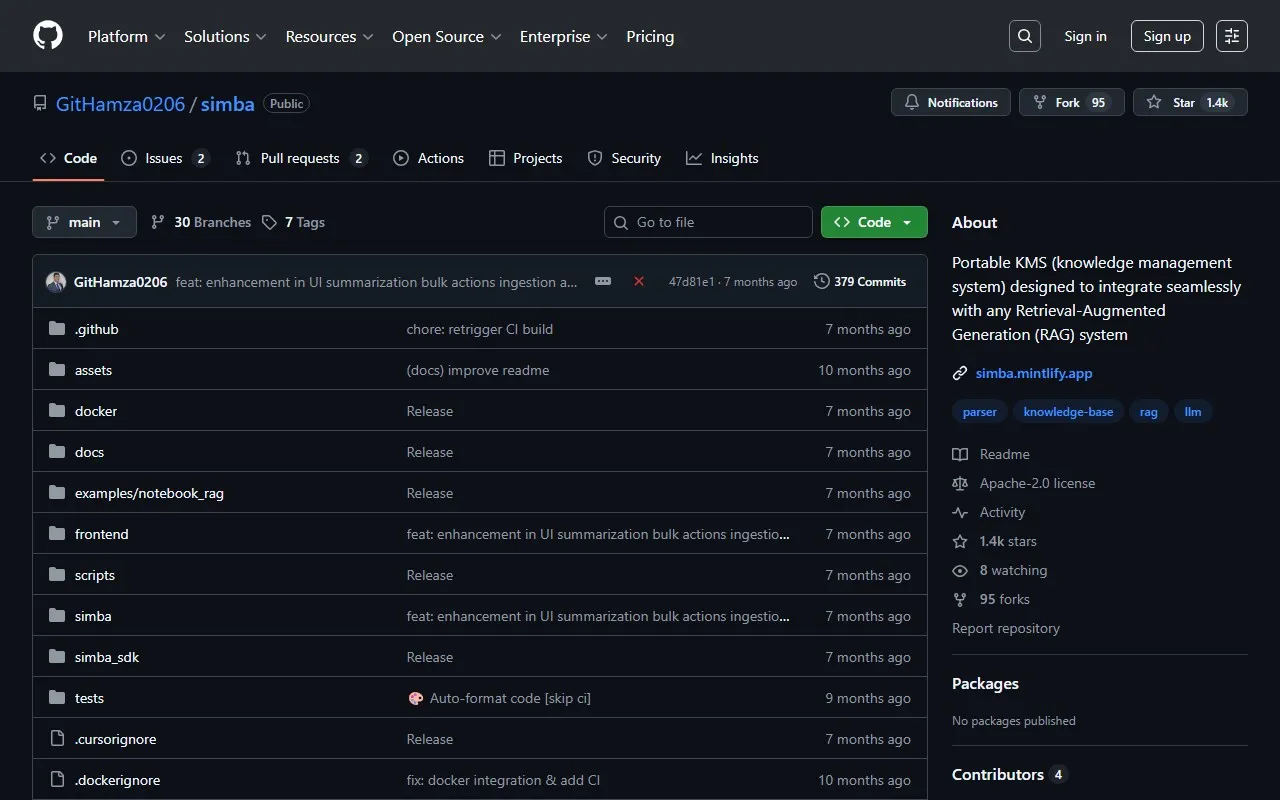Click the failed status red X icon
Viewport: 1280px width, 800px height.
point(639,282)
